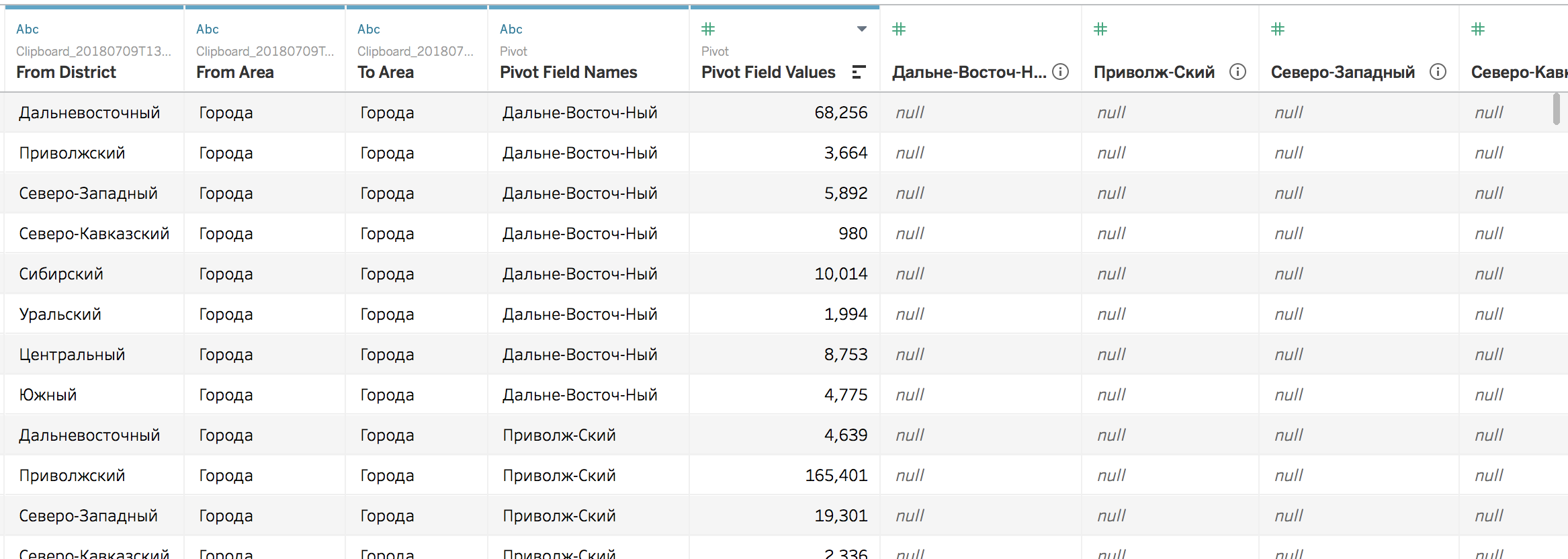This screenshot has height=559, width=1568.
Task: Select the From Area column header
Action: point(235,72)
